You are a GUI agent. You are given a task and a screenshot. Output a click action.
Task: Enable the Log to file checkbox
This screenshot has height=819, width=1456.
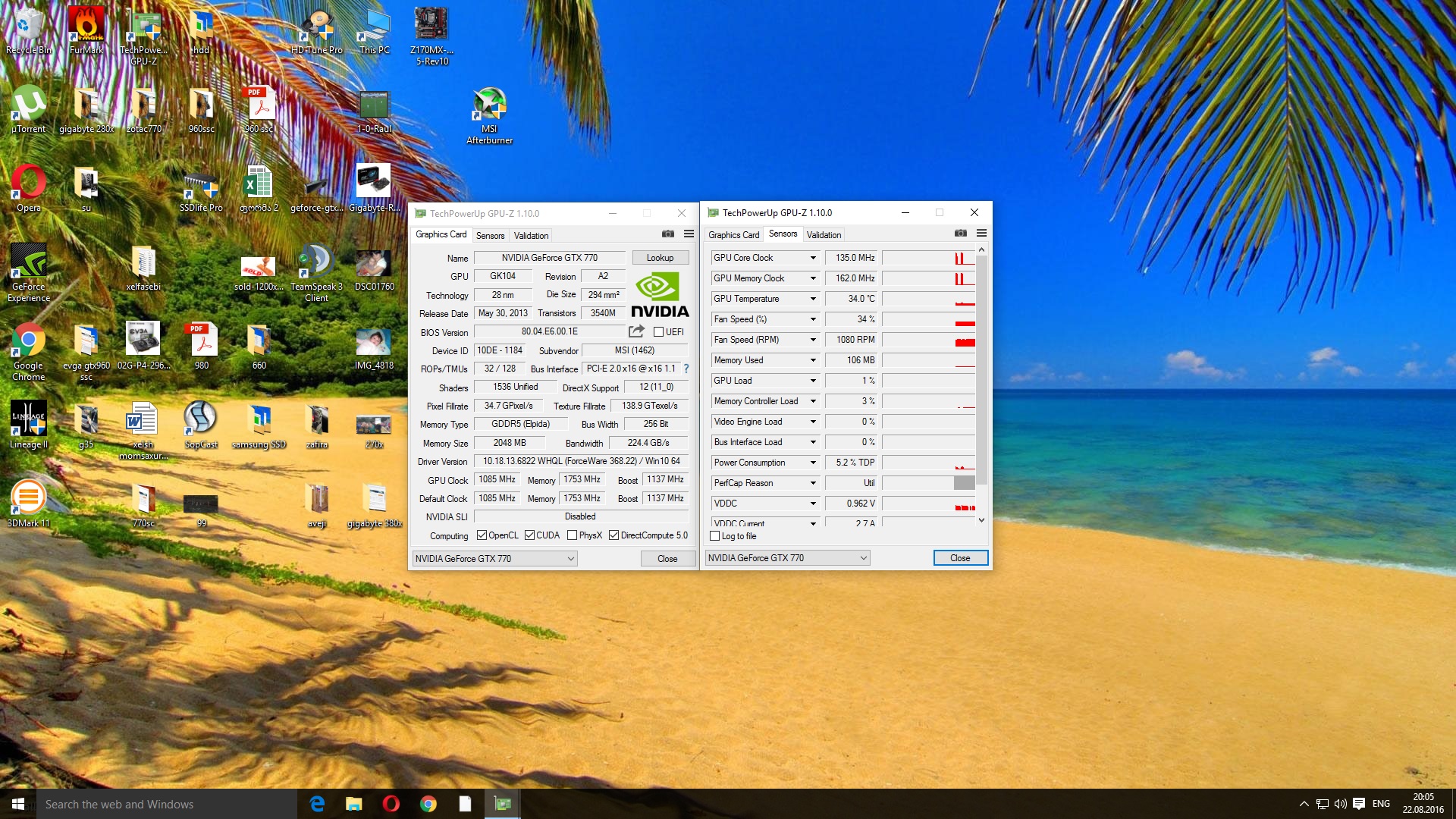pos(714,536)
